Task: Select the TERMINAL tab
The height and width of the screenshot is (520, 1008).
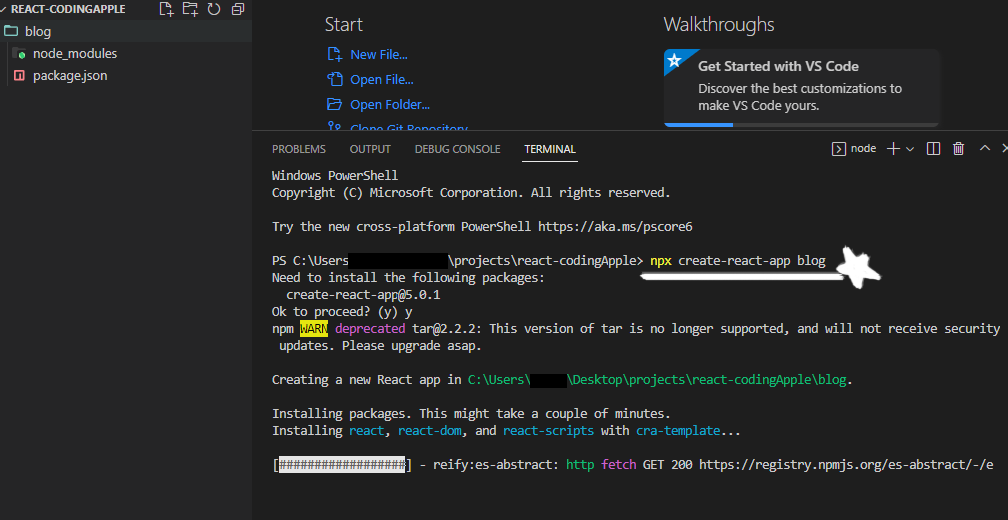Action: 550,149
